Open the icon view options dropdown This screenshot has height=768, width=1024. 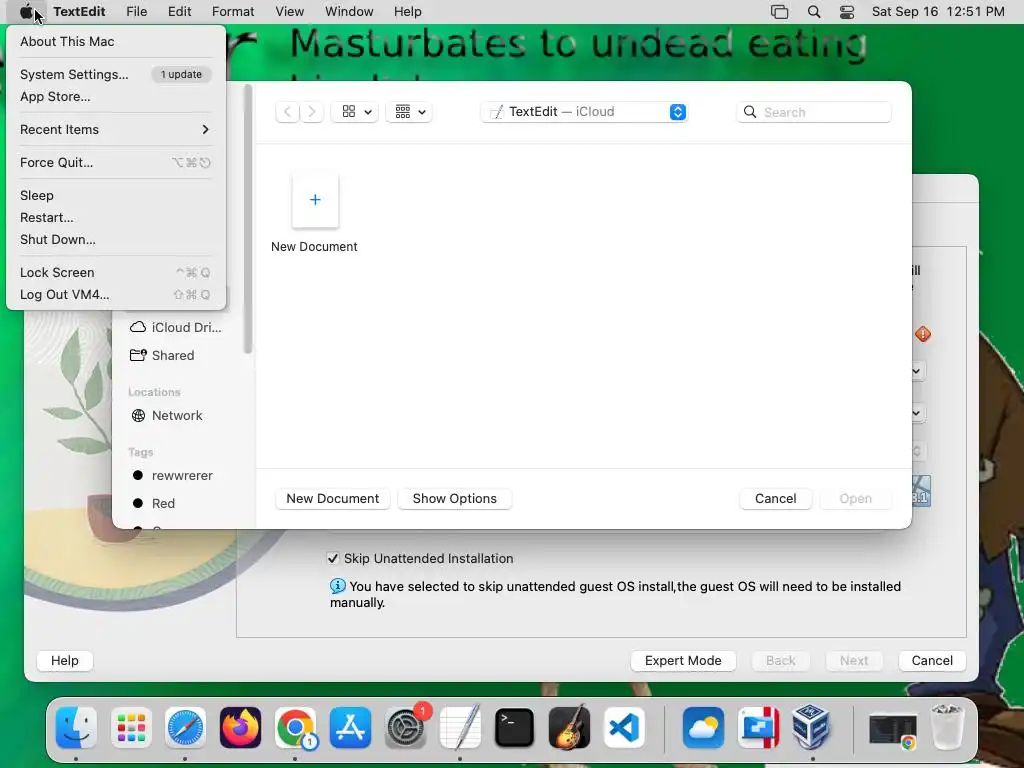pos(356,112)
